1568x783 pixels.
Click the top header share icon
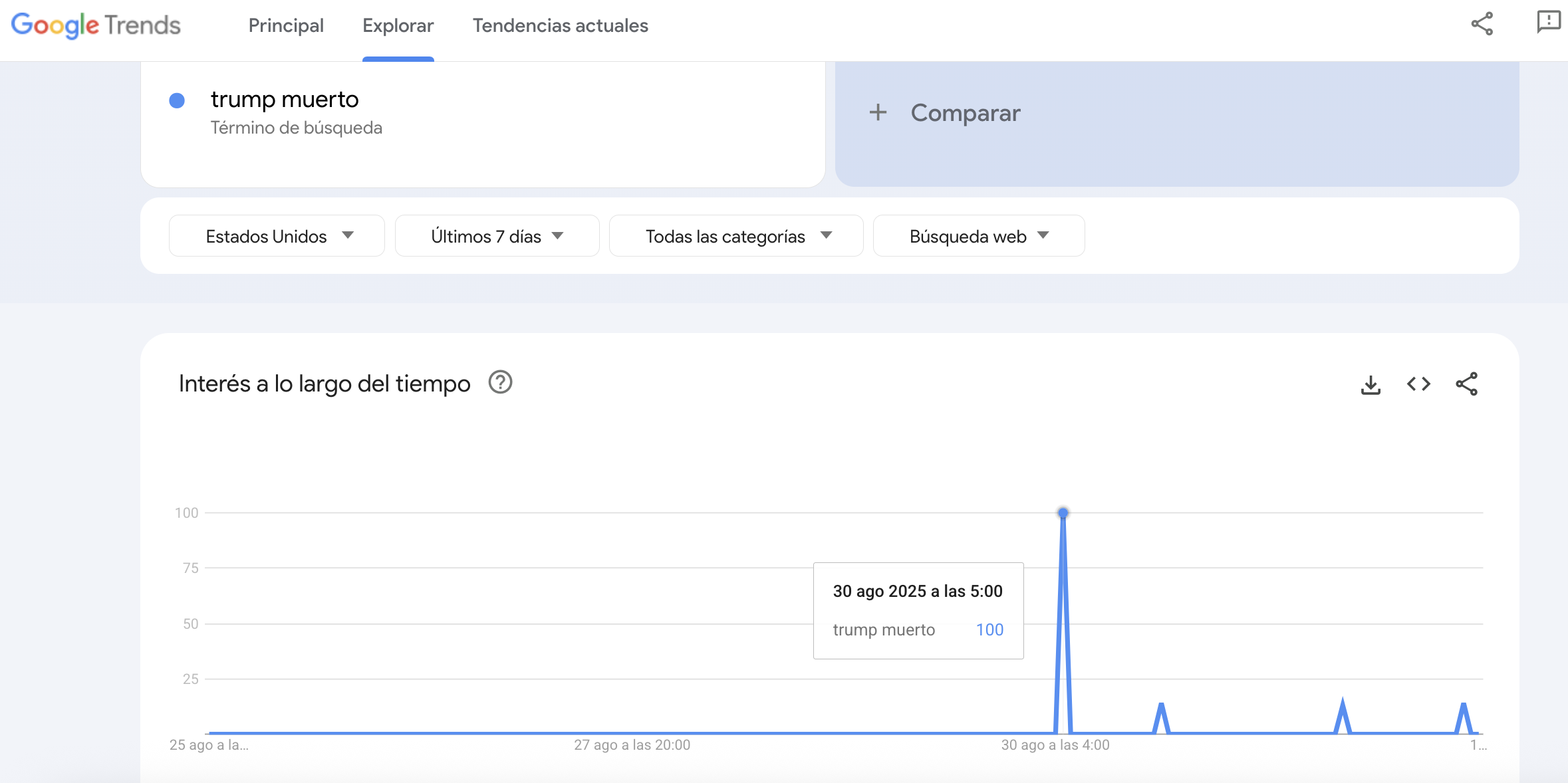1482,24
